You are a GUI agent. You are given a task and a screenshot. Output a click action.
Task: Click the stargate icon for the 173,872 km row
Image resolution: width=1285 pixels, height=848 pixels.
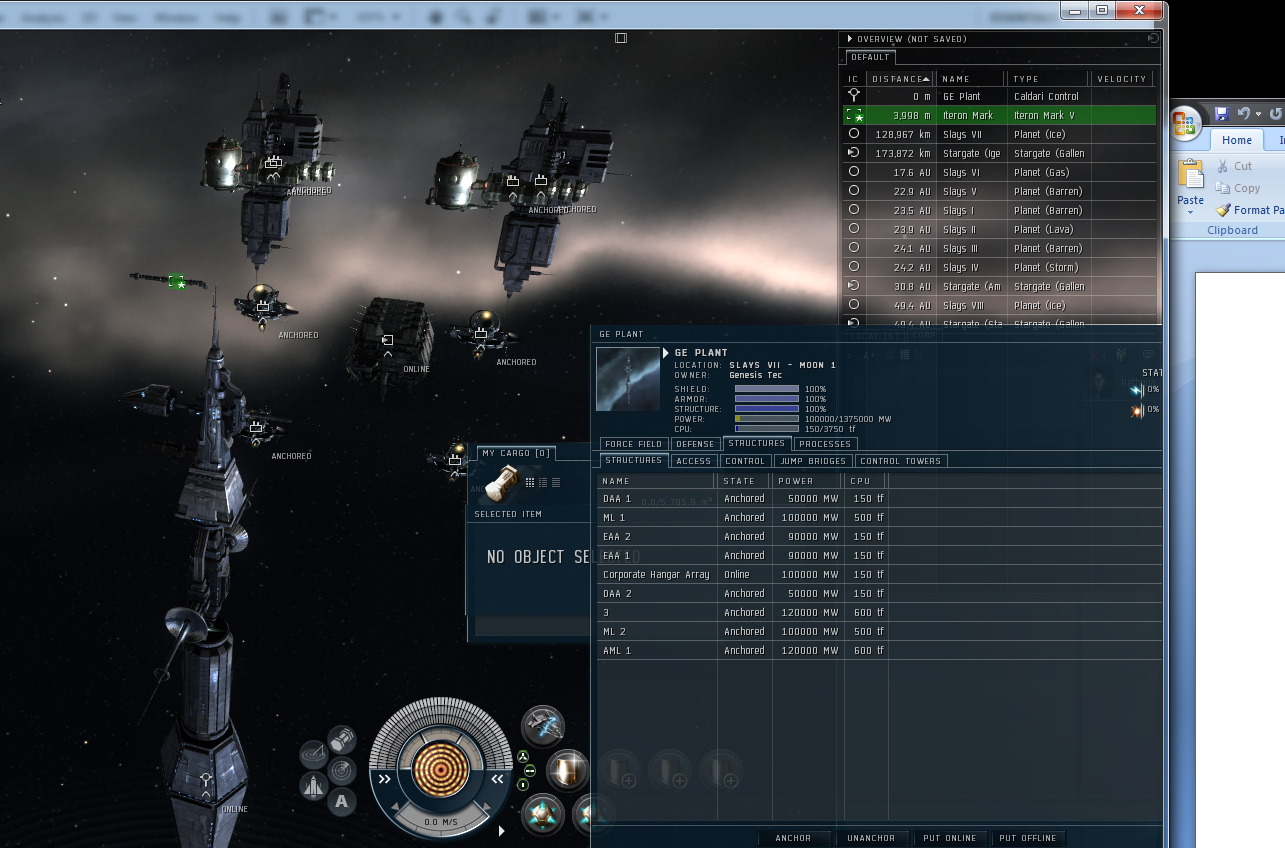pos(854,153)
